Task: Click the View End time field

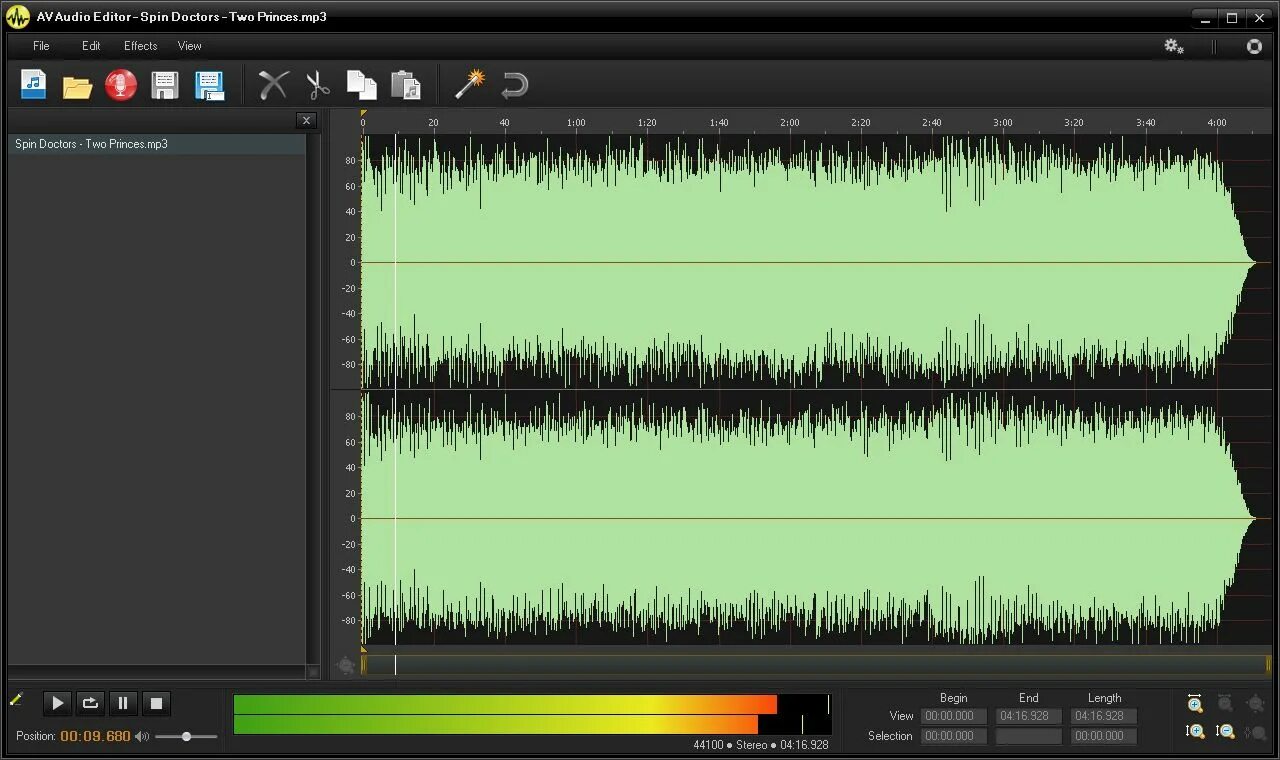Action: point(1028,716)
